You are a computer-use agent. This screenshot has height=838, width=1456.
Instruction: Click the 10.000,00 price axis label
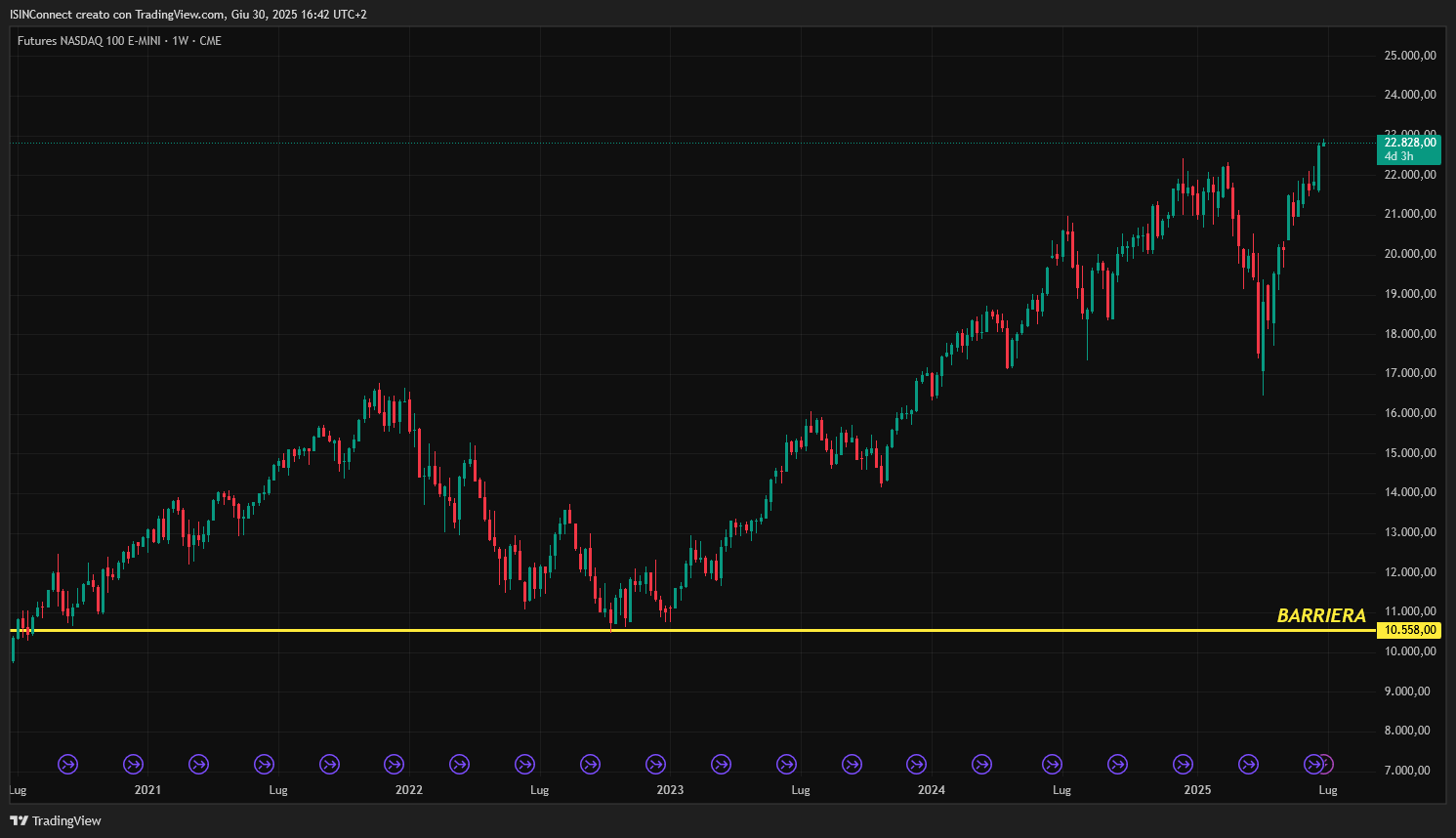tap(1410, 651)
